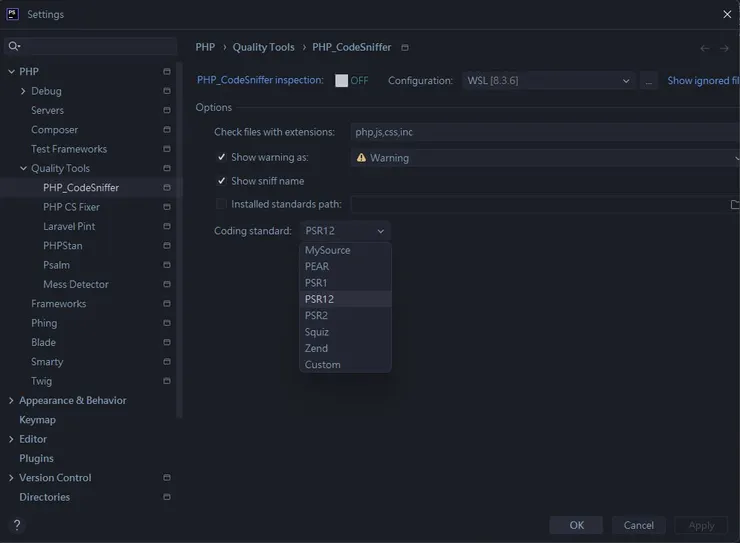Click the project-level icon beside Version Control

167,477
